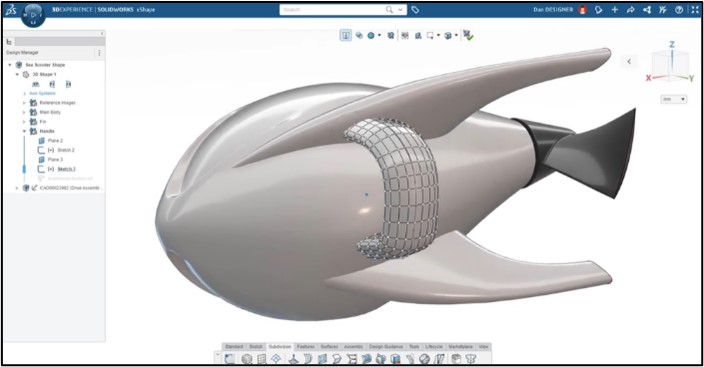The image size is (704, 367).
Task: Select Plane 3 in tree
Action: 55,159
